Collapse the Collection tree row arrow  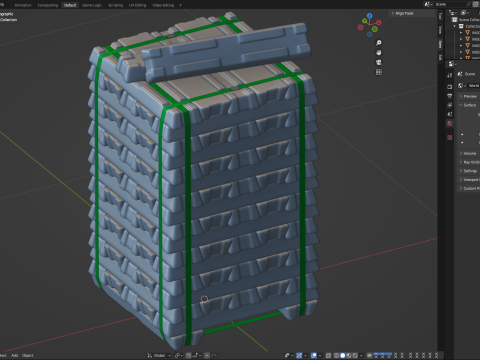click(x=454, y=26)
